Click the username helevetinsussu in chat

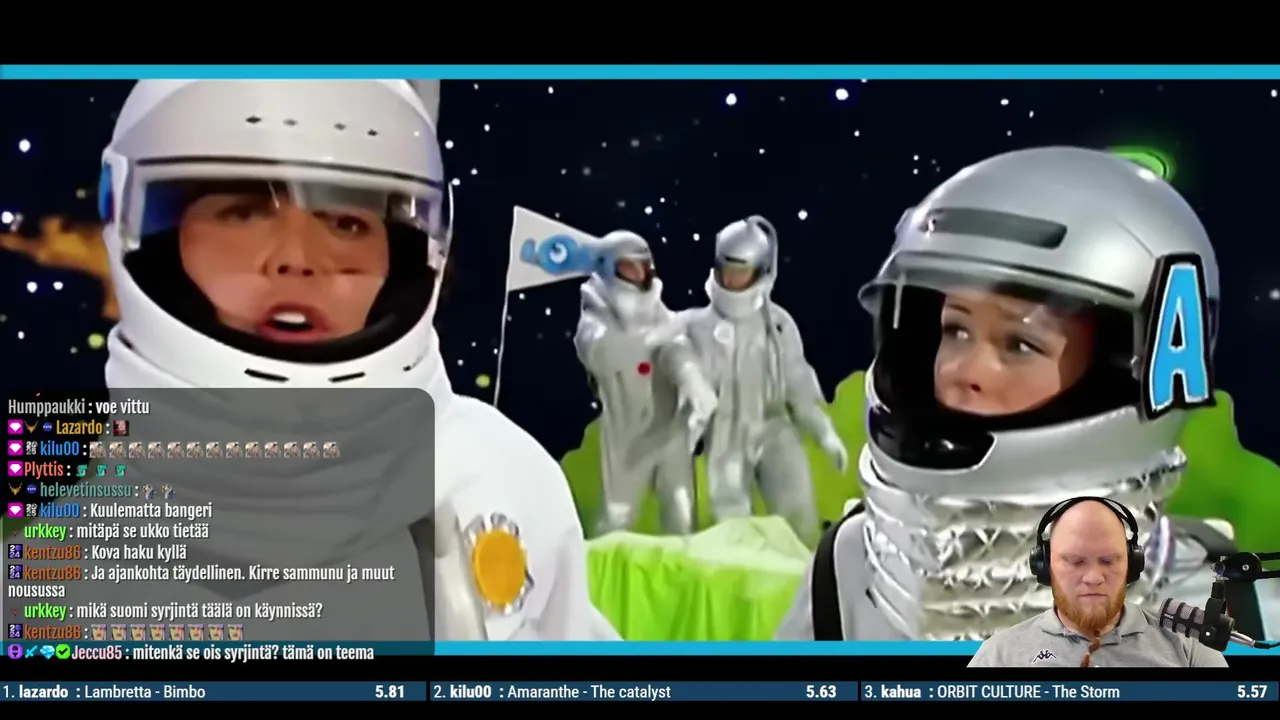(x=86, y=490)
